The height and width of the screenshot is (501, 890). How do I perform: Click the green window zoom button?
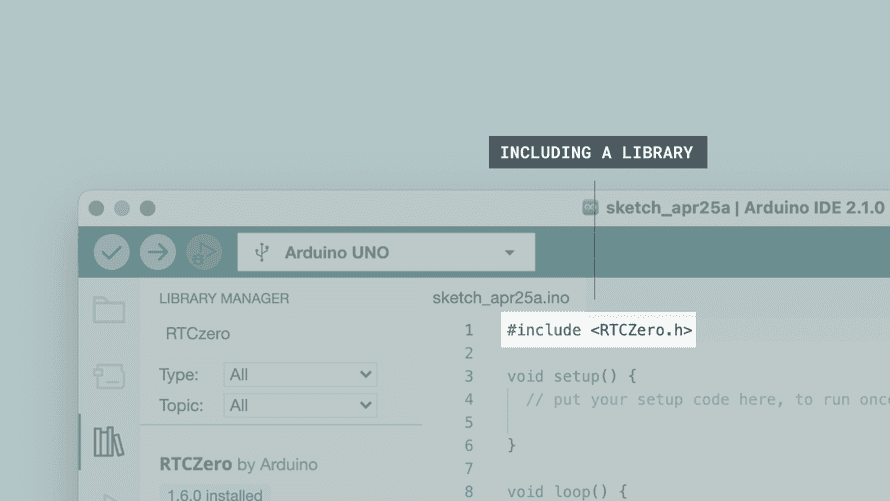(147, 208)
